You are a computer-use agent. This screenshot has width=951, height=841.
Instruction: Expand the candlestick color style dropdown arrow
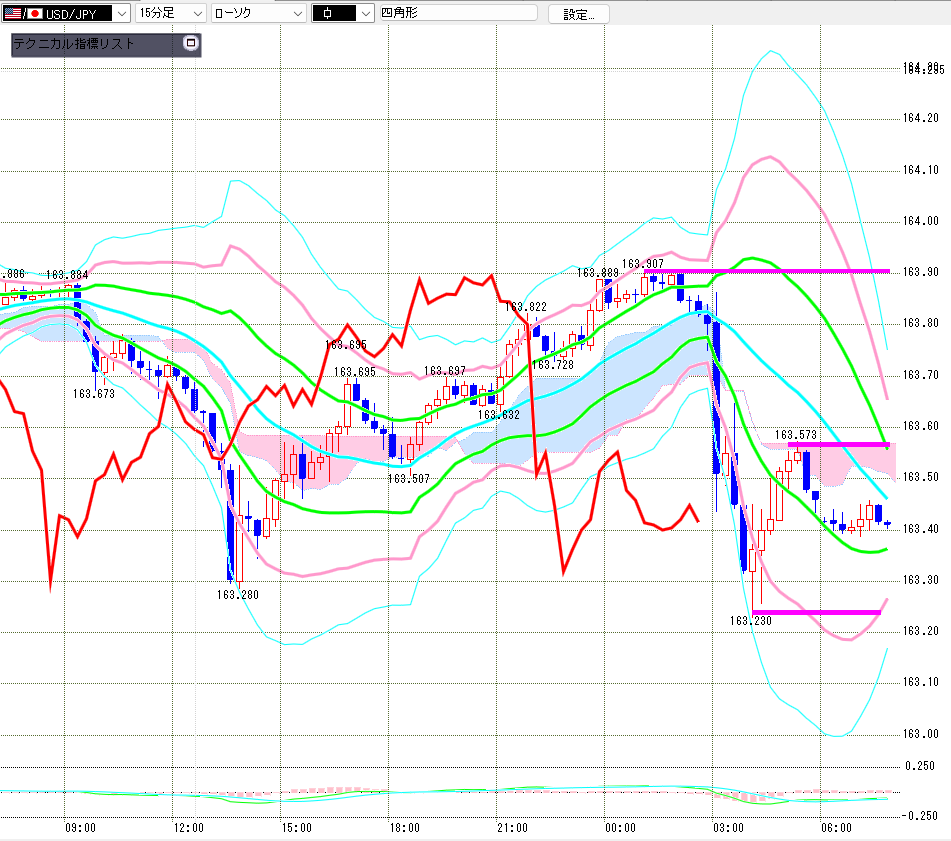point(365,13)
